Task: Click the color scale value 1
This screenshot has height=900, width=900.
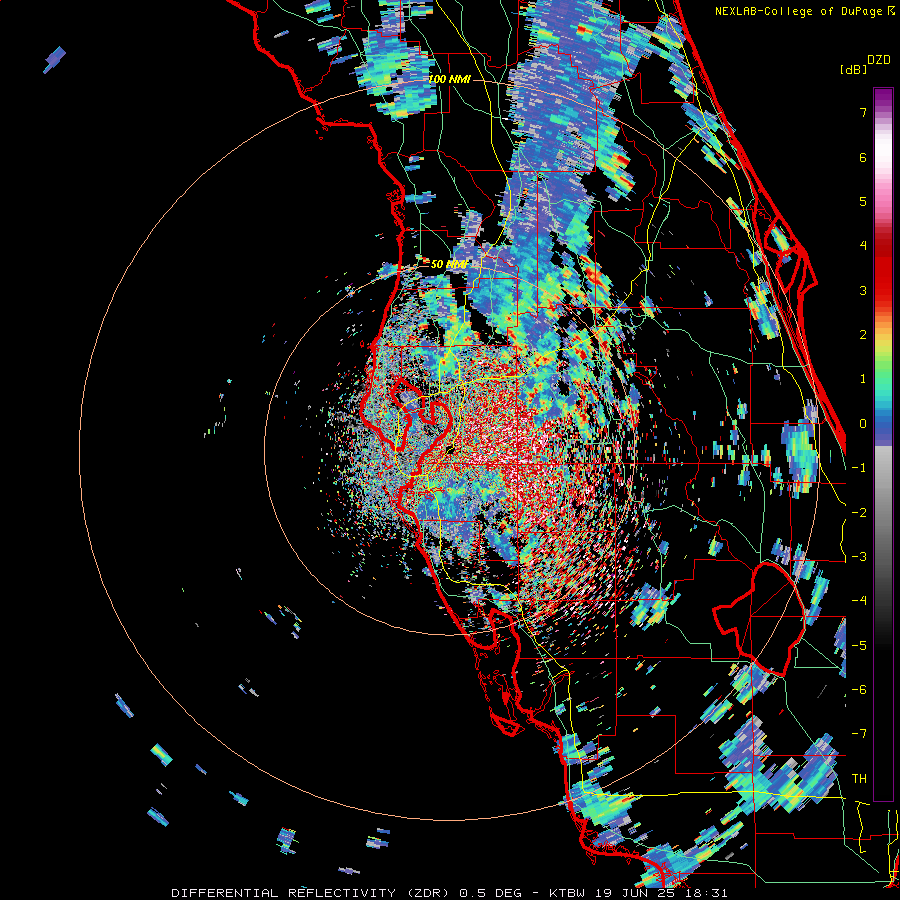Action: (863, 379)
